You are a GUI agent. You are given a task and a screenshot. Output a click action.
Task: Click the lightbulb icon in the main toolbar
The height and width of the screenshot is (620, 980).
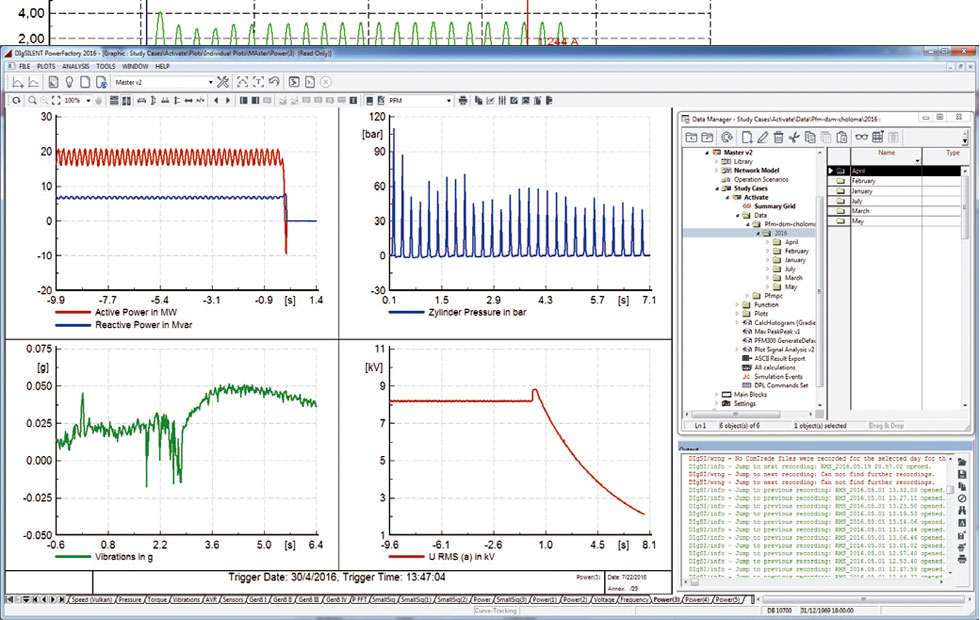(x=69, y=82)
